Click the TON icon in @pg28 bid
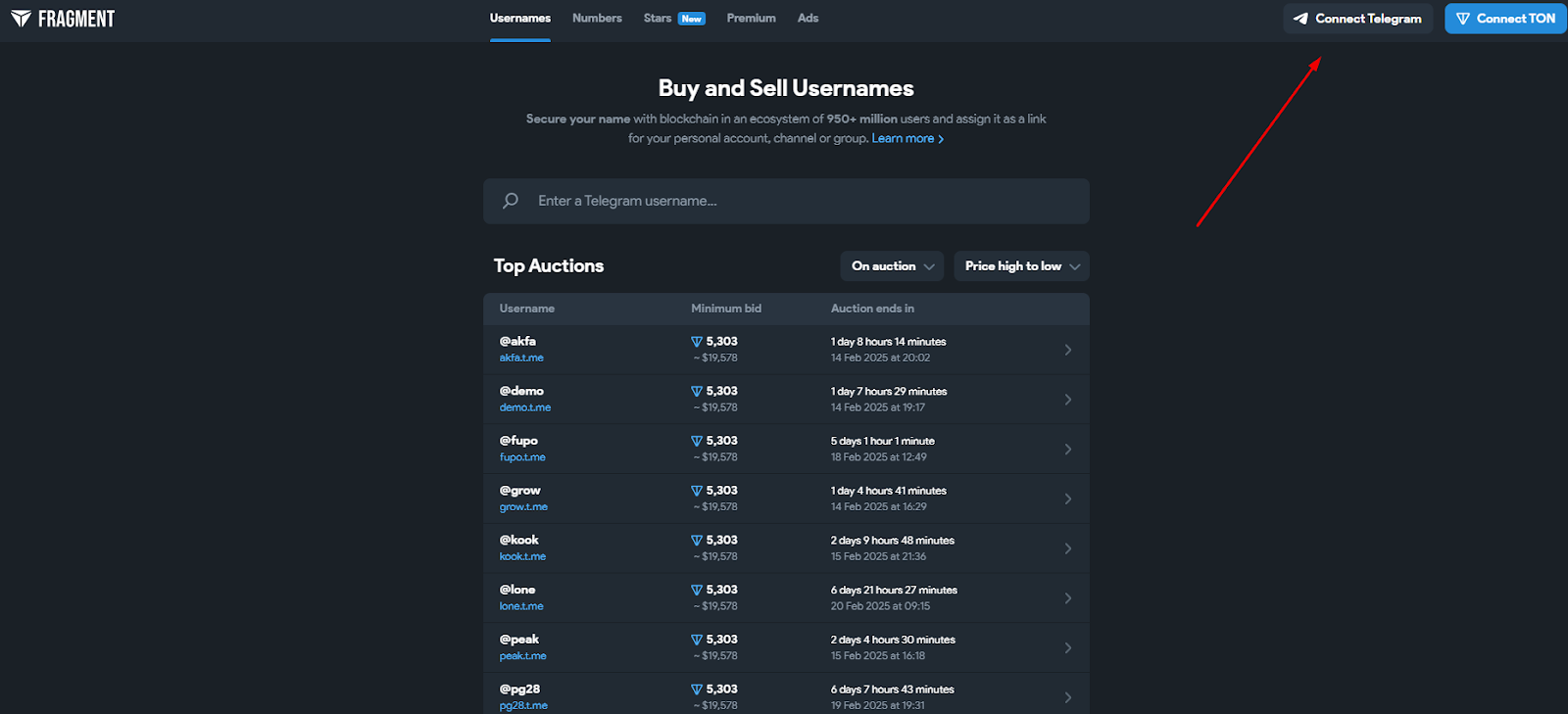The width and height of the screenshot is (1568, 714). click(x=697, y=690)
